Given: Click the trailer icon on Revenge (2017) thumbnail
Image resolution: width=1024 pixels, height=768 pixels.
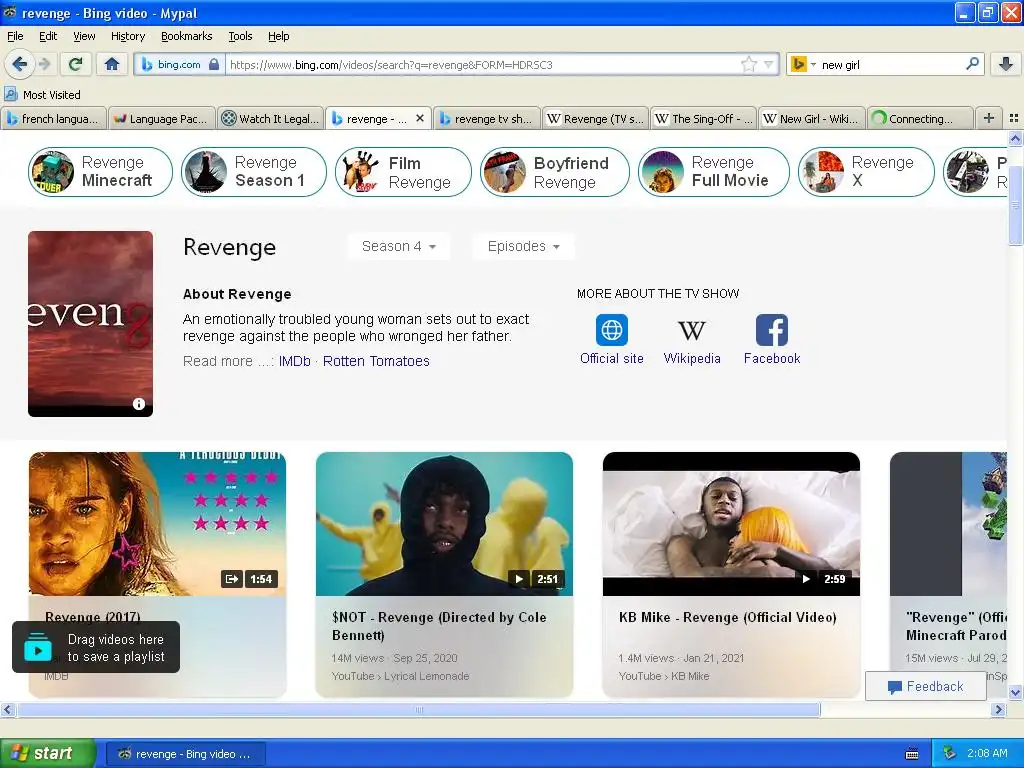Looking at the screenshot, I should tap(231, 579).
